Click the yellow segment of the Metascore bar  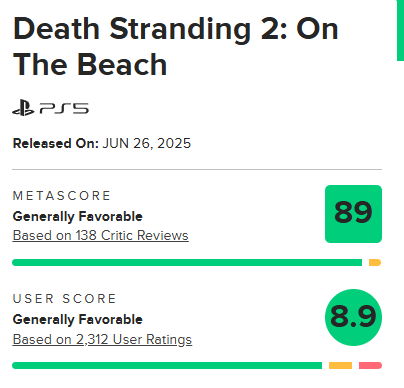tap(375, 263)
